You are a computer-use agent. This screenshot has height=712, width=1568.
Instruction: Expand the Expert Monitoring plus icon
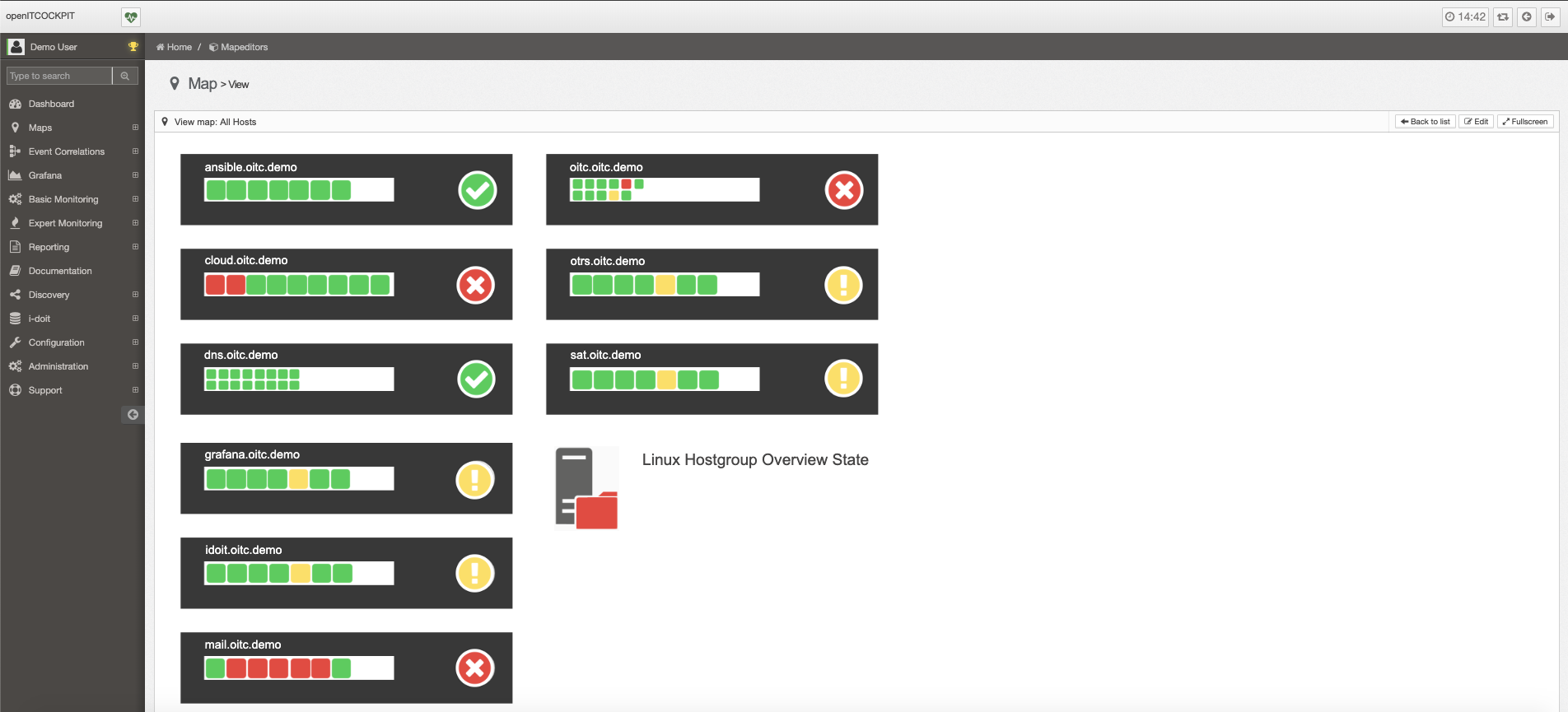coord(135,223)
